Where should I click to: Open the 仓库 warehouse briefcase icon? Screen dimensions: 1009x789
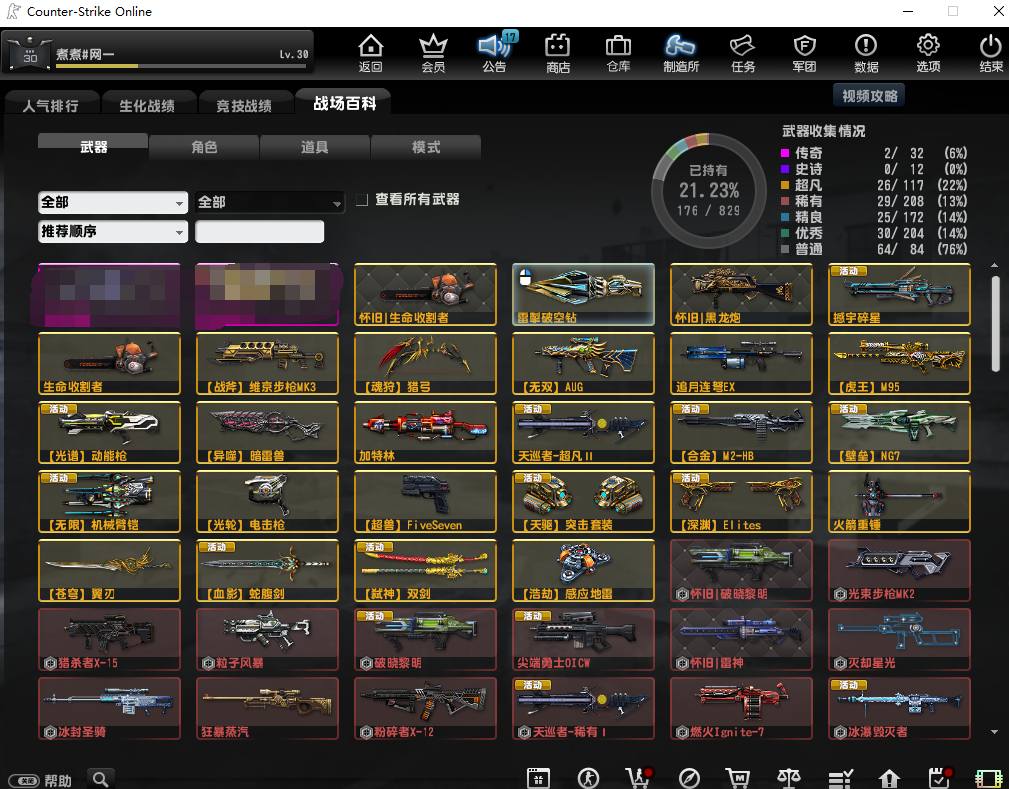[x=618, y=53]
